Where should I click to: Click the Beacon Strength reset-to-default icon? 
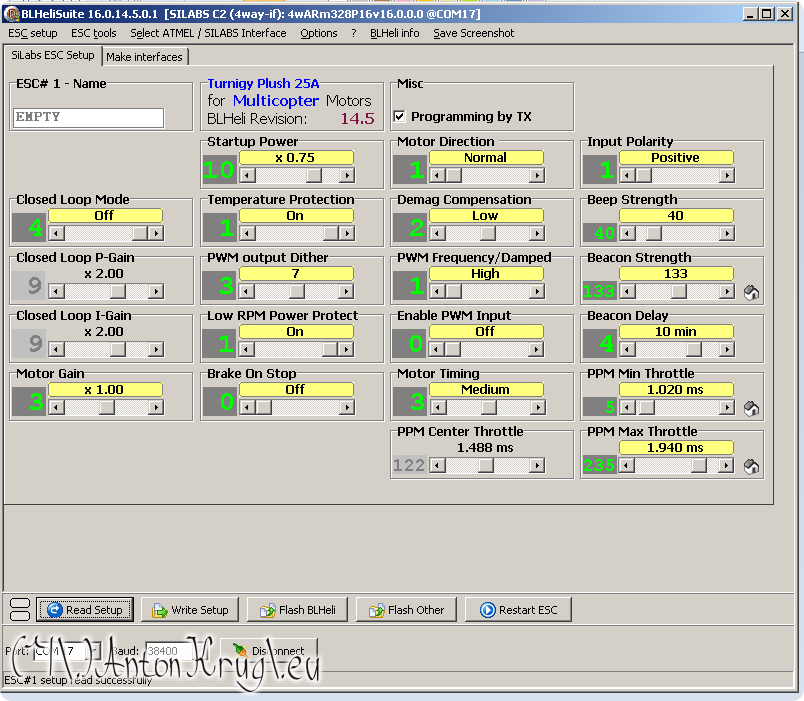coord(751,292)
